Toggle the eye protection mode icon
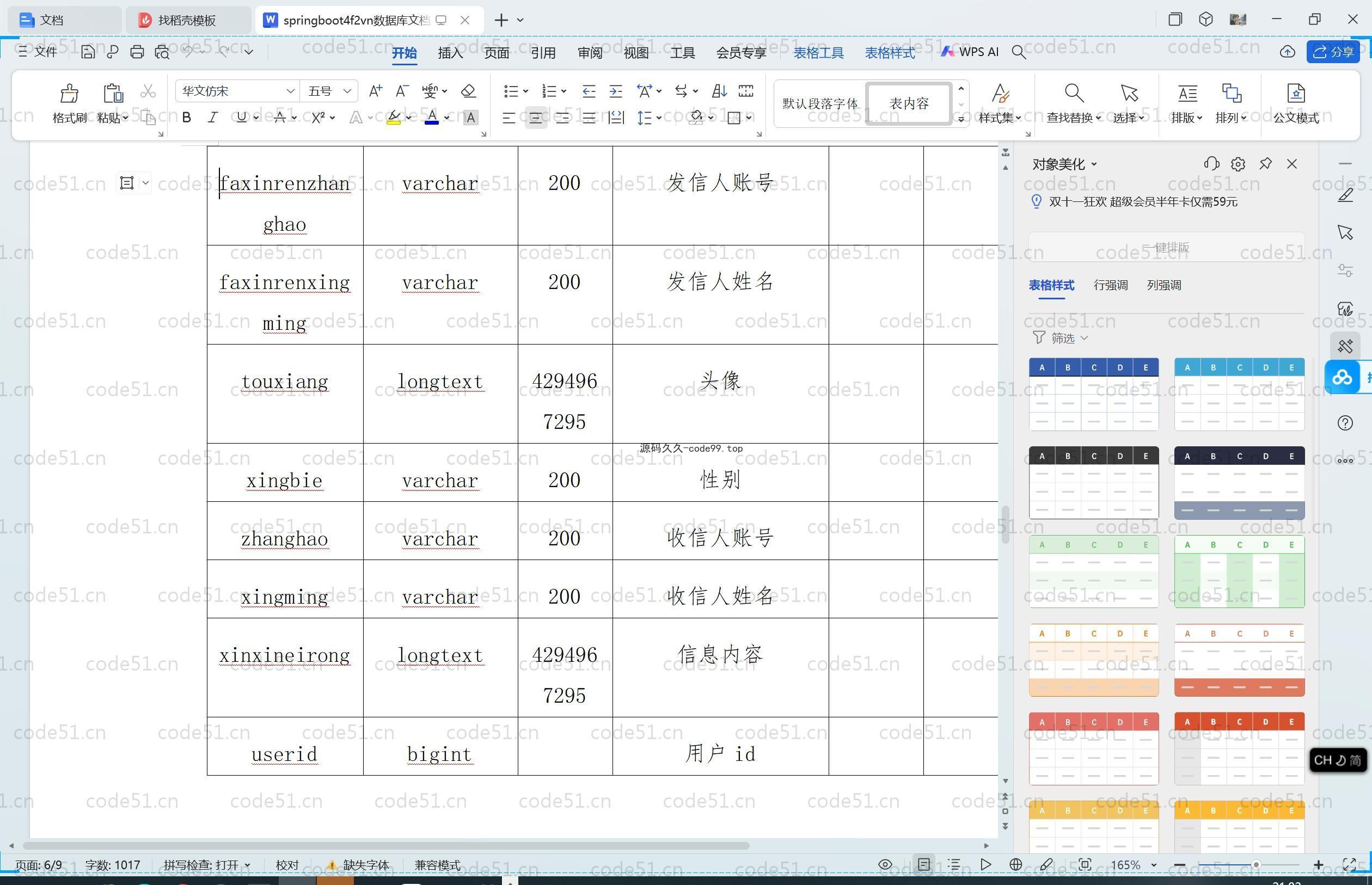The height and width of the screenshot is (885, 1372). (x=885, y=864)
